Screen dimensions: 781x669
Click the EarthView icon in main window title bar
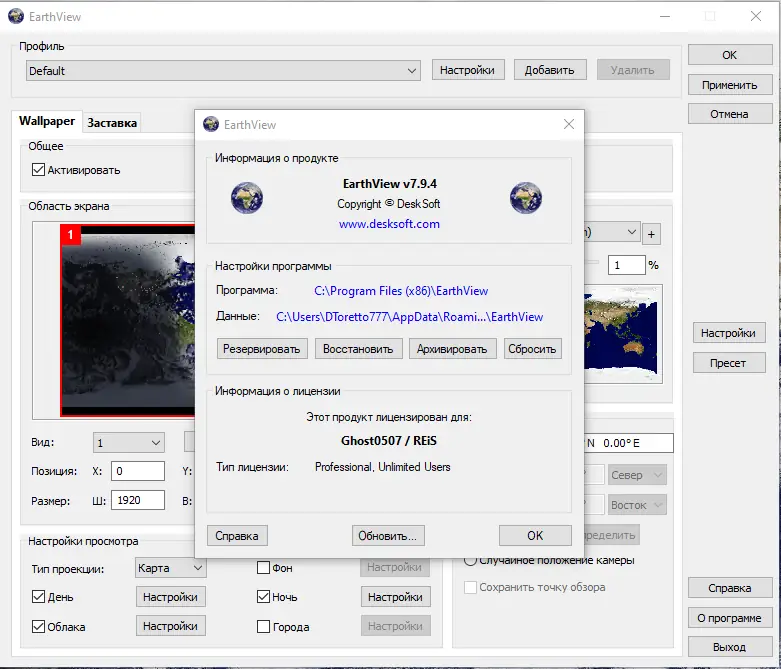click(x=16, y=16)
